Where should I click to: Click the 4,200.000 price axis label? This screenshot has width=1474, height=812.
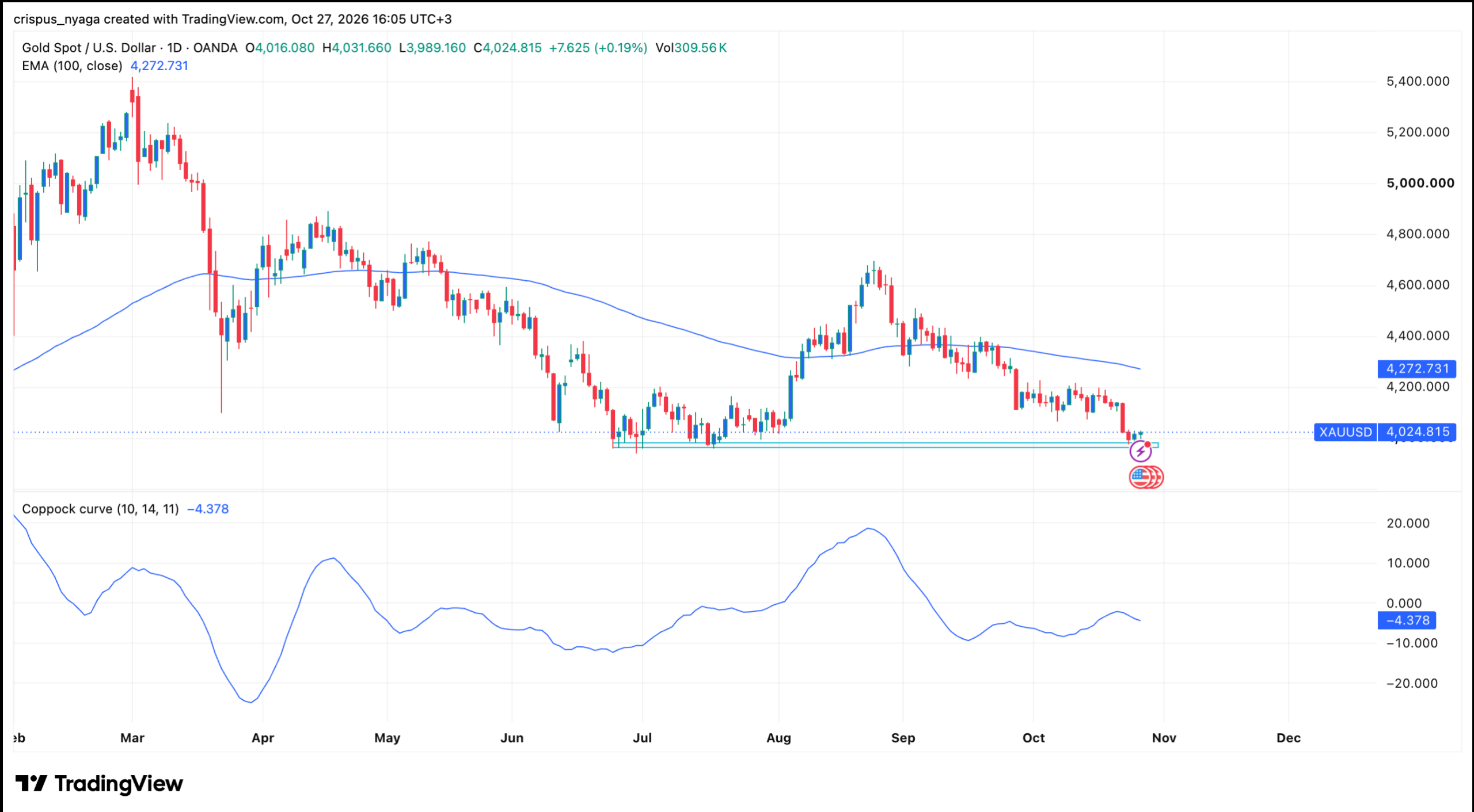point(1418,387)
